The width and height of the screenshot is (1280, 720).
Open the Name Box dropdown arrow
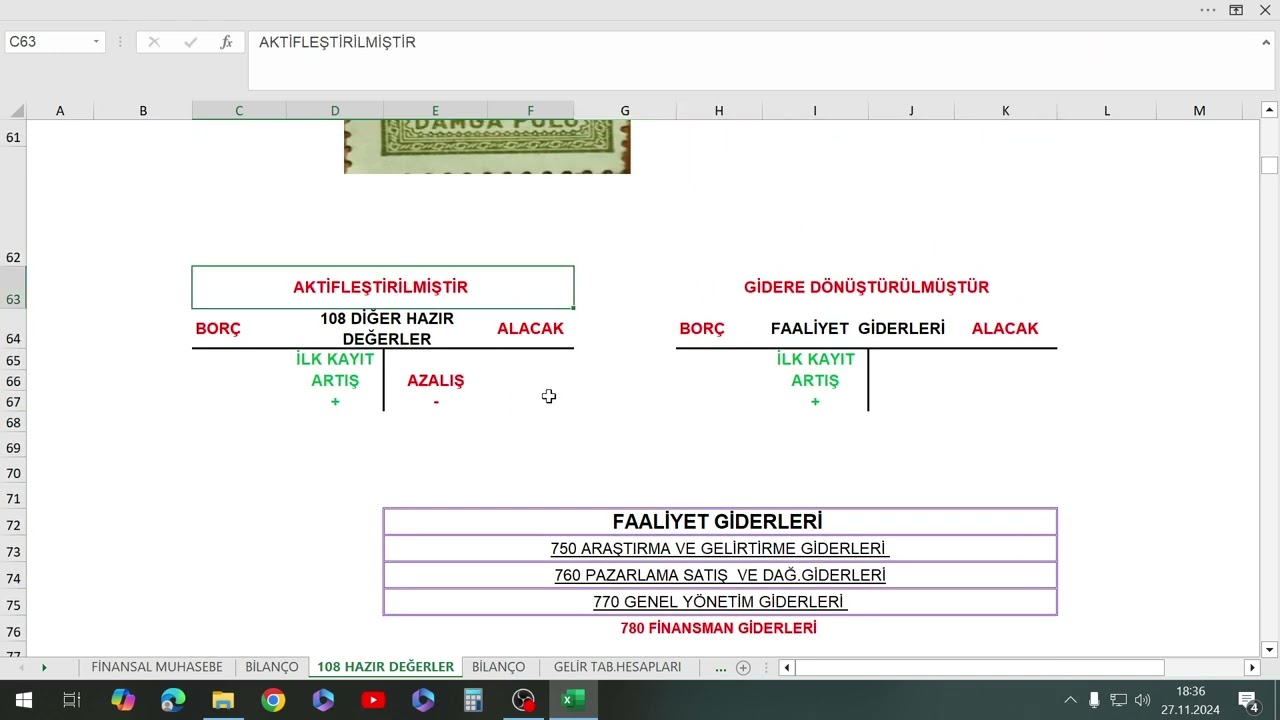click(96, 42)
